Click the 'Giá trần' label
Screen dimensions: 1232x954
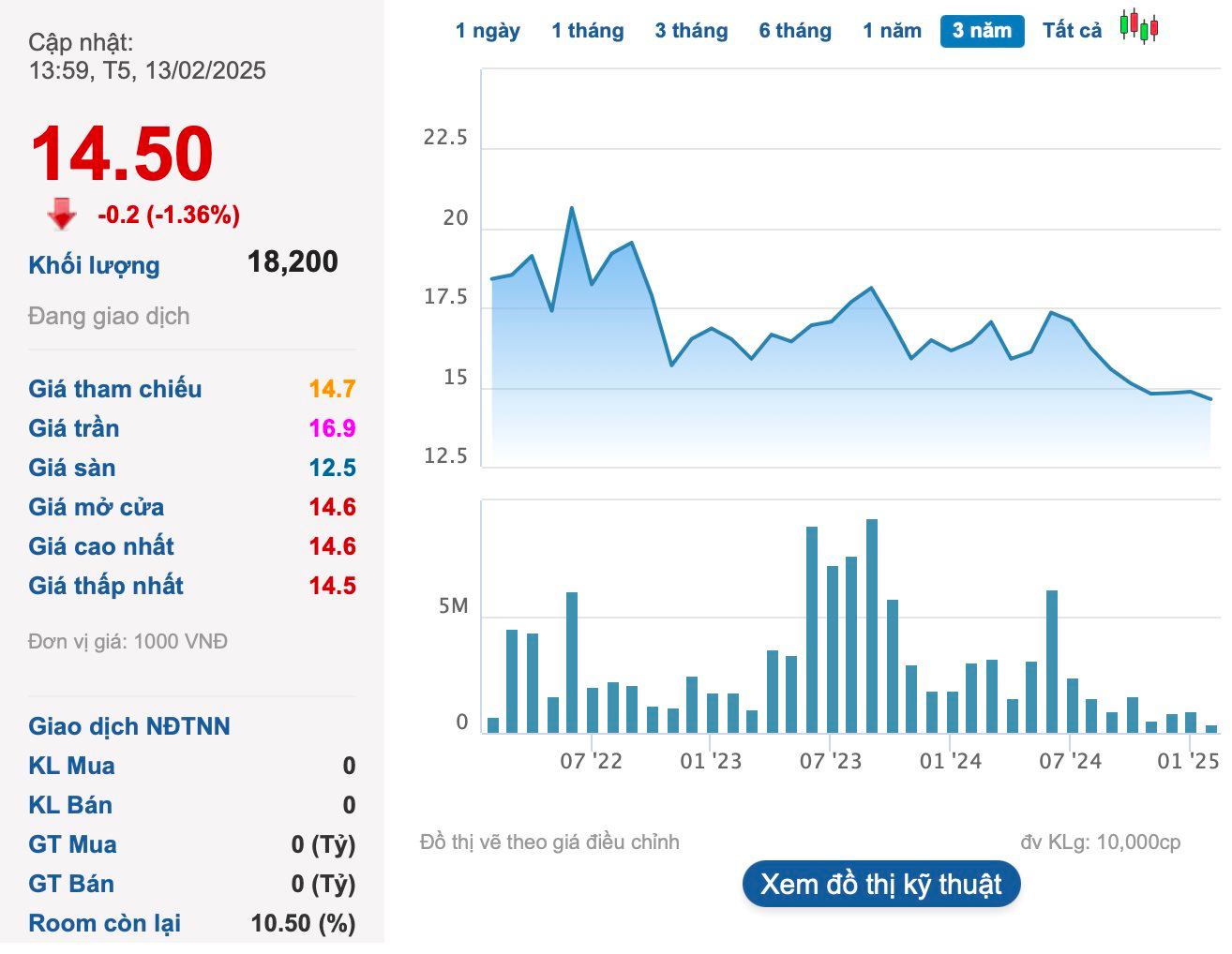coord(74,428)
